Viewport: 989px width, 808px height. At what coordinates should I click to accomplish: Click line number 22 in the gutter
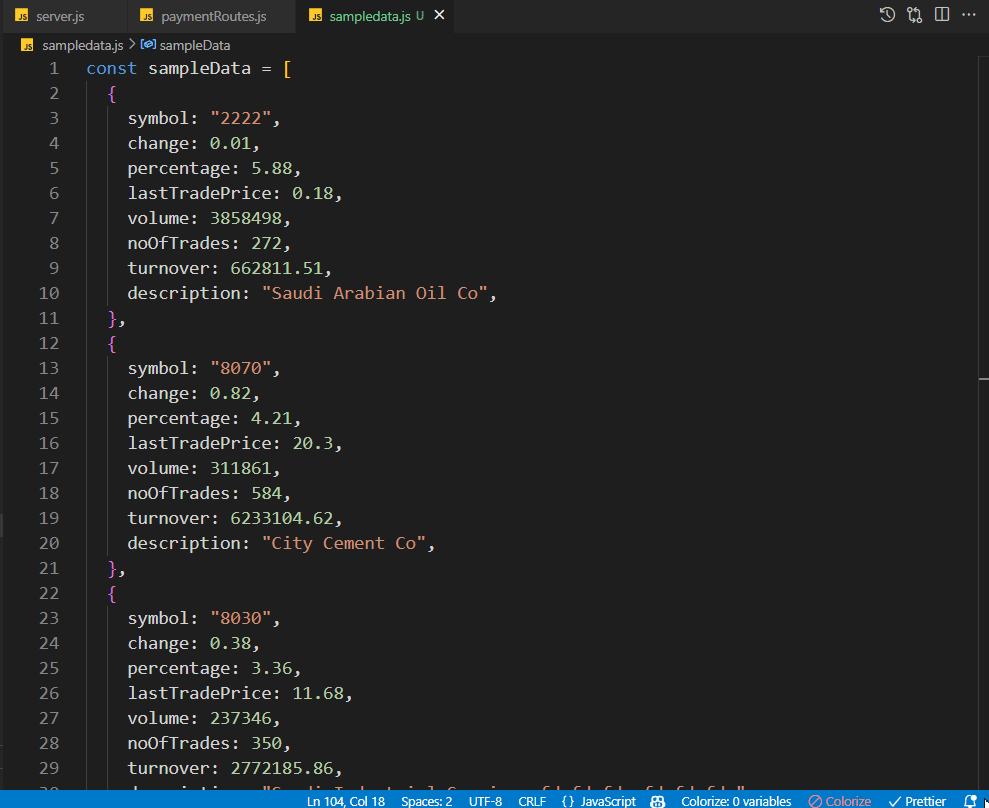tap(49, 593)
